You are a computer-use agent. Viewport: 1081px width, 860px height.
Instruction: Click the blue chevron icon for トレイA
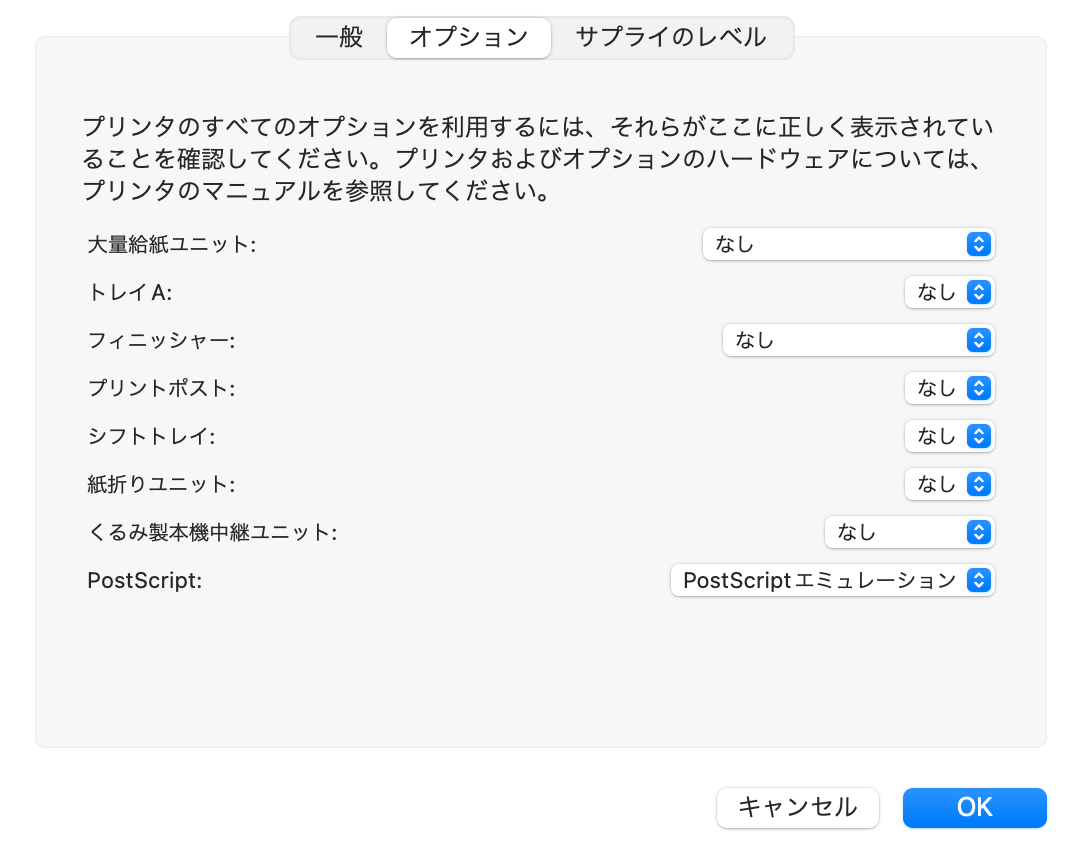click(979, 292)
